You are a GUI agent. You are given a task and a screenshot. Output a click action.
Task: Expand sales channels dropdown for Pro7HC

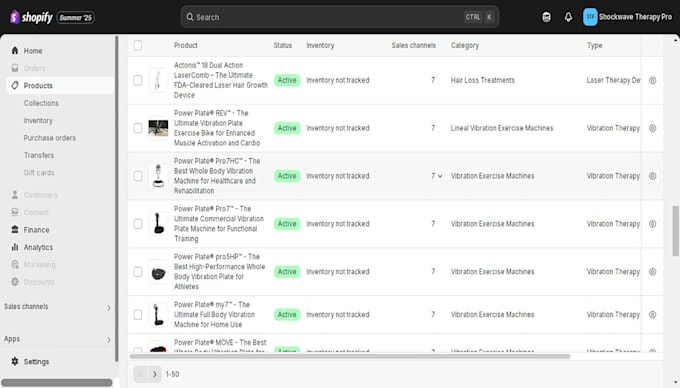point(440,176)
